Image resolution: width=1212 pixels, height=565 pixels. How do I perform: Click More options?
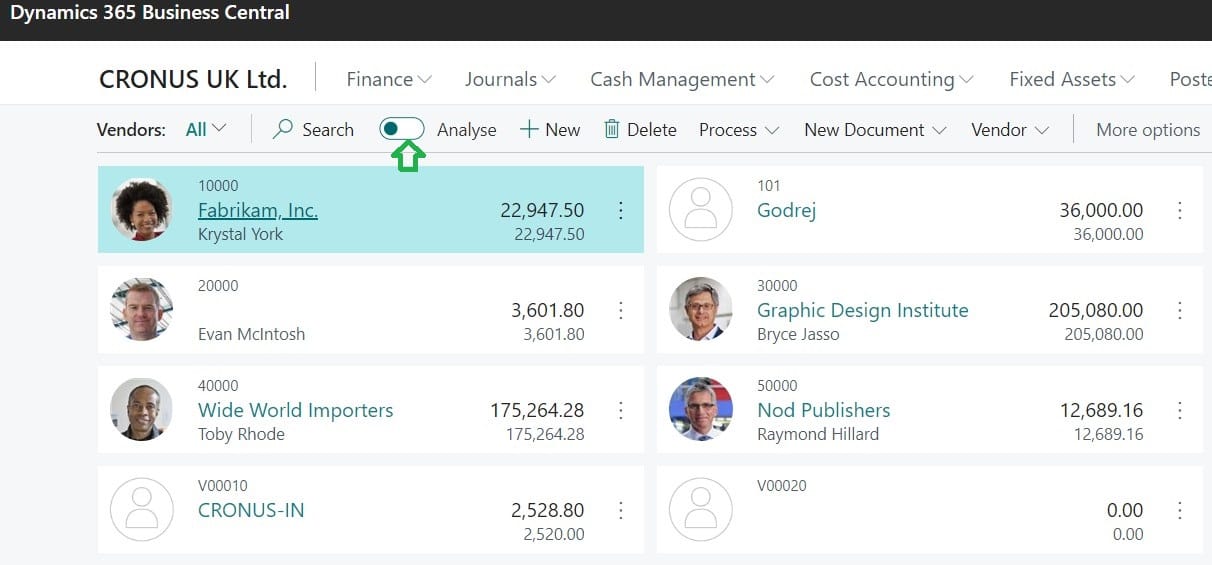click(1148, 129)
